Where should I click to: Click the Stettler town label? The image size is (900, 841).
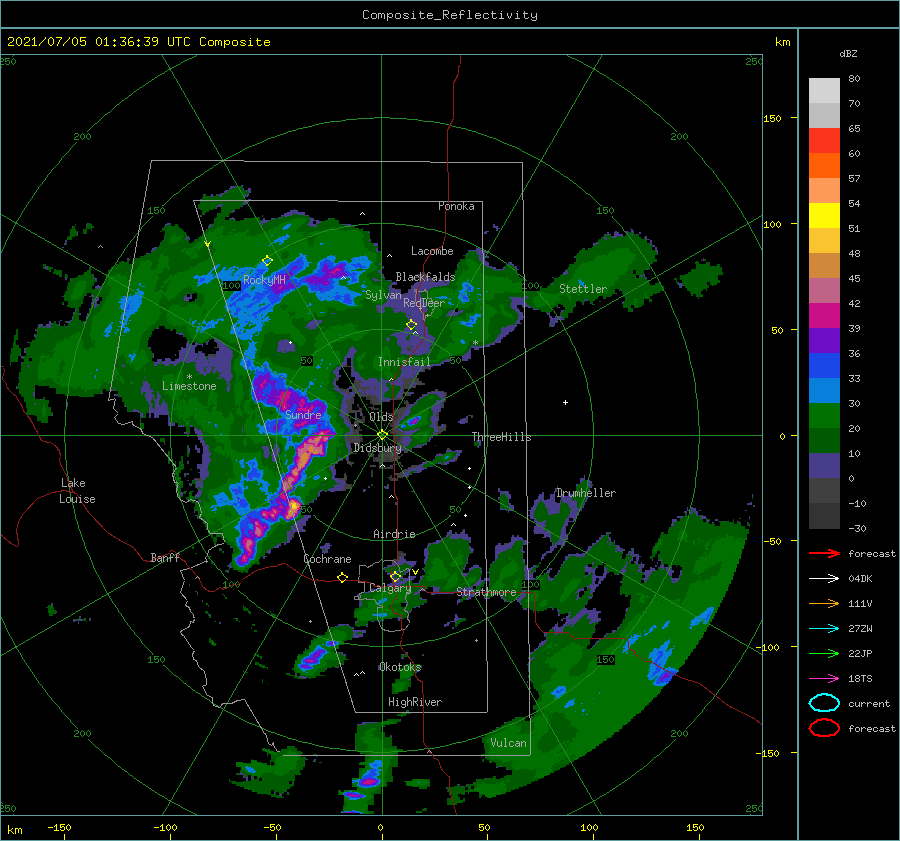tap(583, 289)
